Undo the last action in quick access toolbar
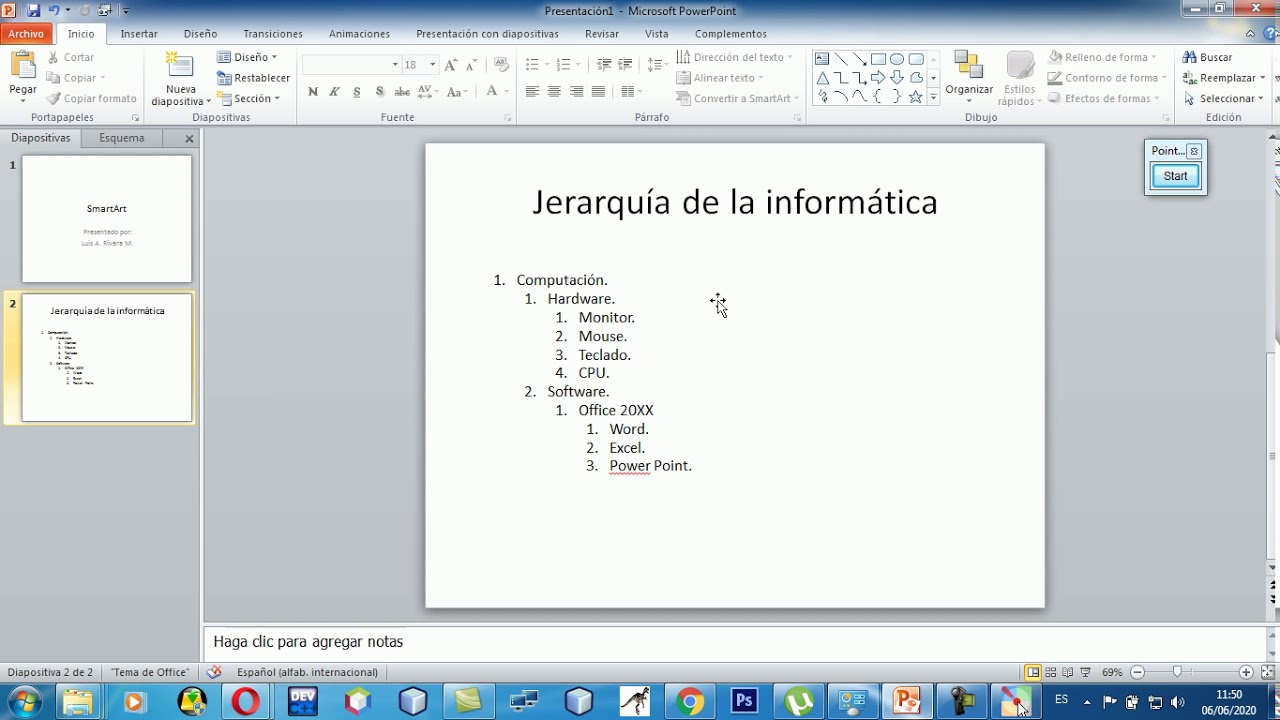The height and width of the screenshot is (720, 1280). (x=54, y=10)
